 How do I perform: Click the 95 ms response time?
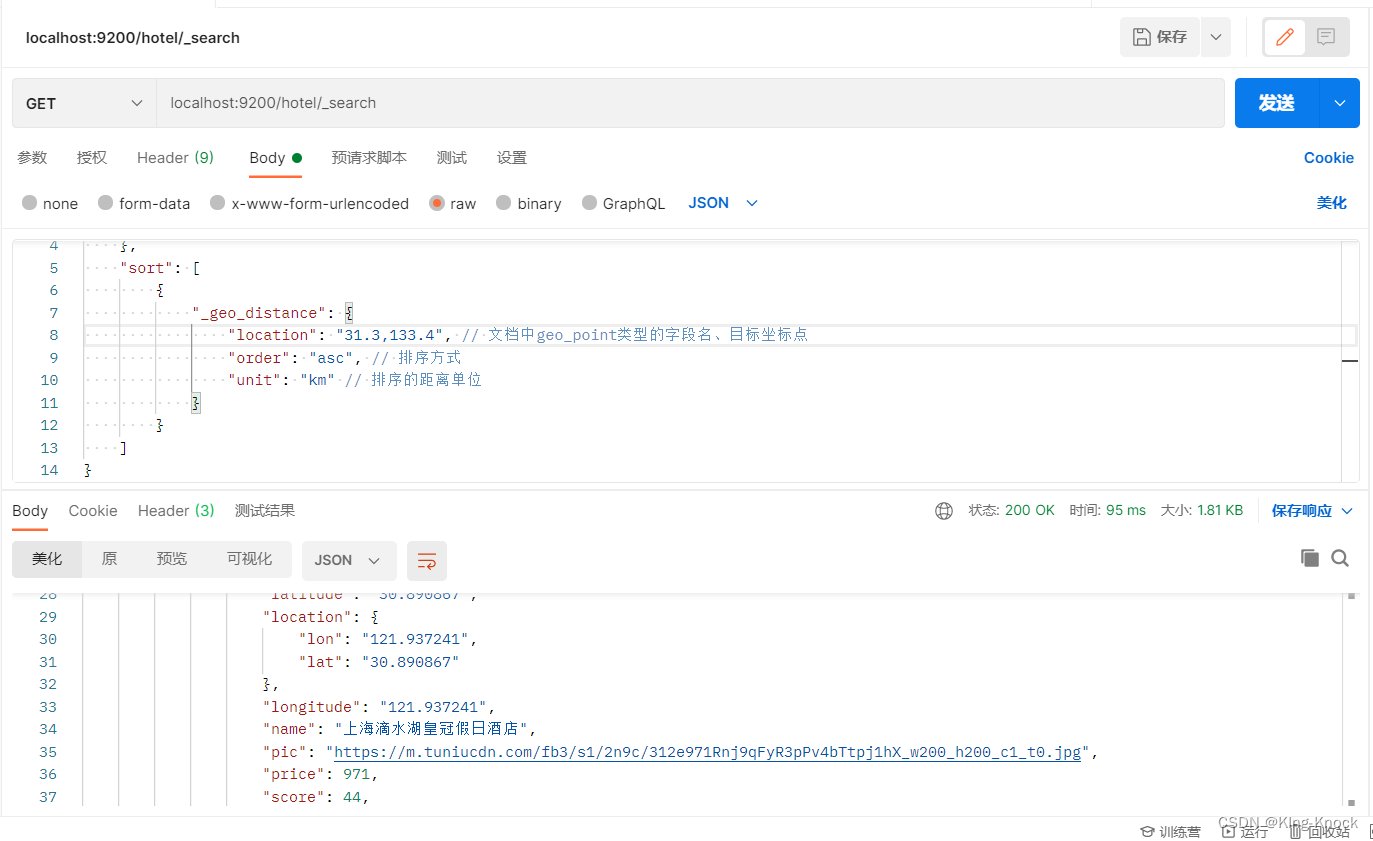[x=1125, y=511]
